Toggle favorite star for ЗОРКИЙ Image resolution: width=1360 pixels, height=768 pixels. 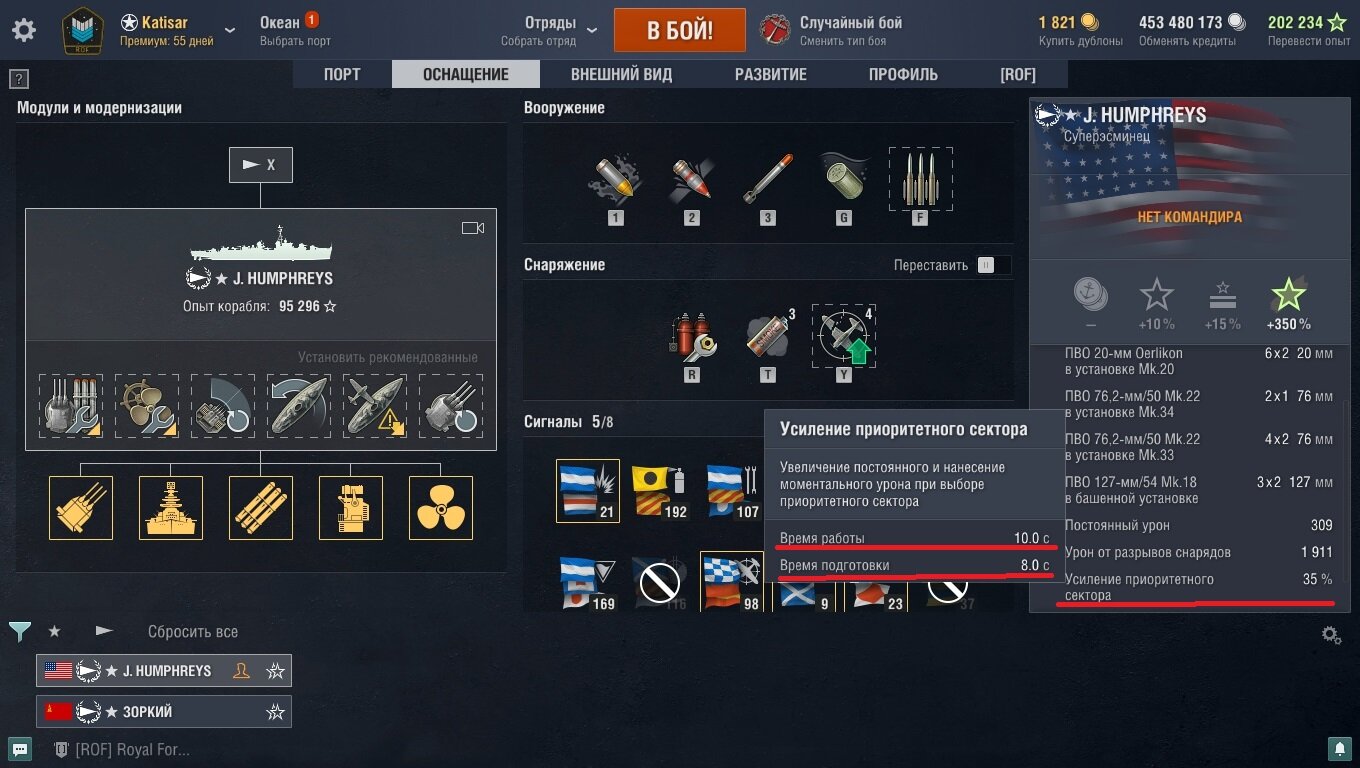point(275,712)
